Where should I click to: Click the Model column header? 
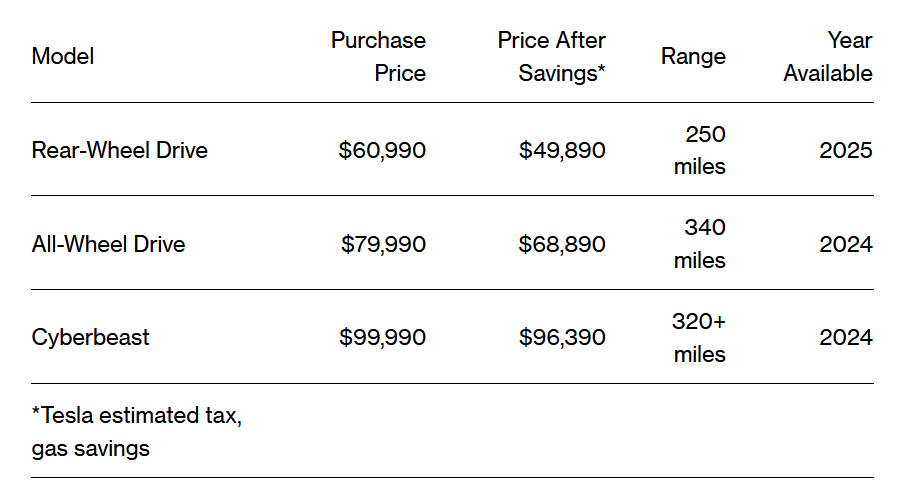63,57
